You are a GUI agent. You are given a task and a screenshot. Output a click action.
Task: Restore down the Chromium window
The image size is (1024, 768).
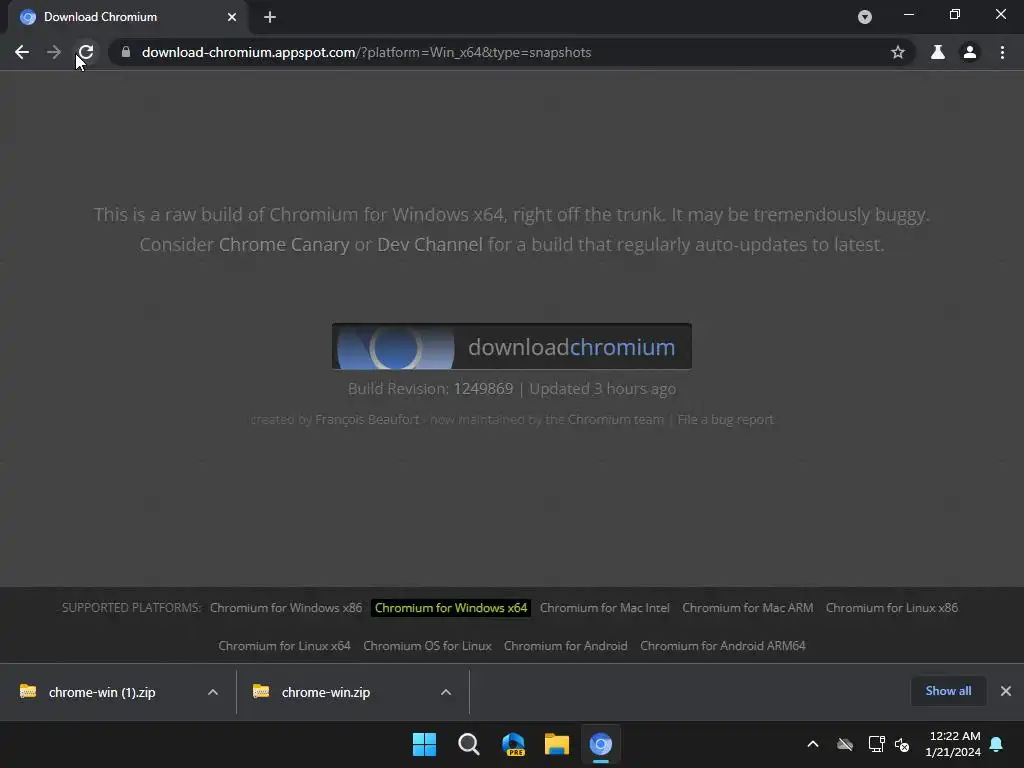coord(955,14)
